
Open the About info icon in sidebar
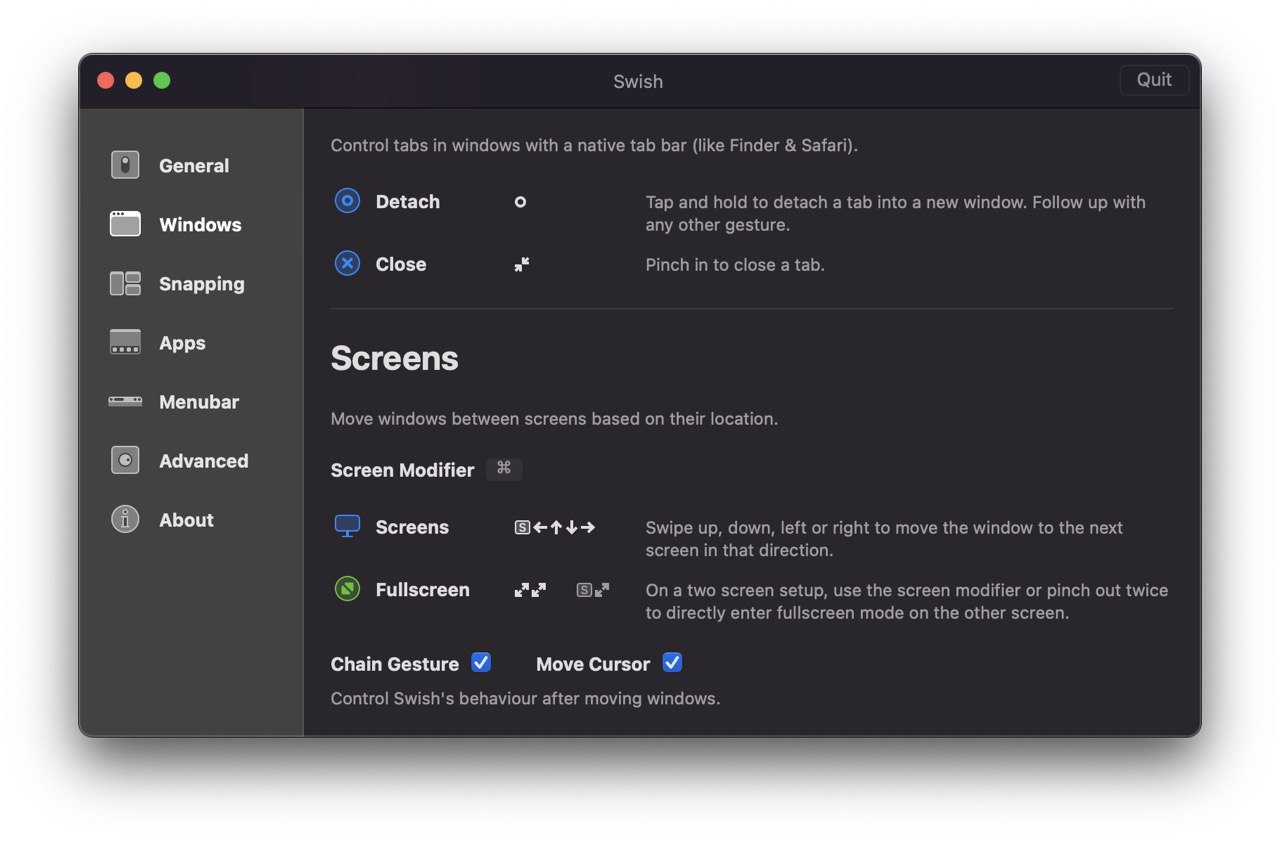(125, 519)
